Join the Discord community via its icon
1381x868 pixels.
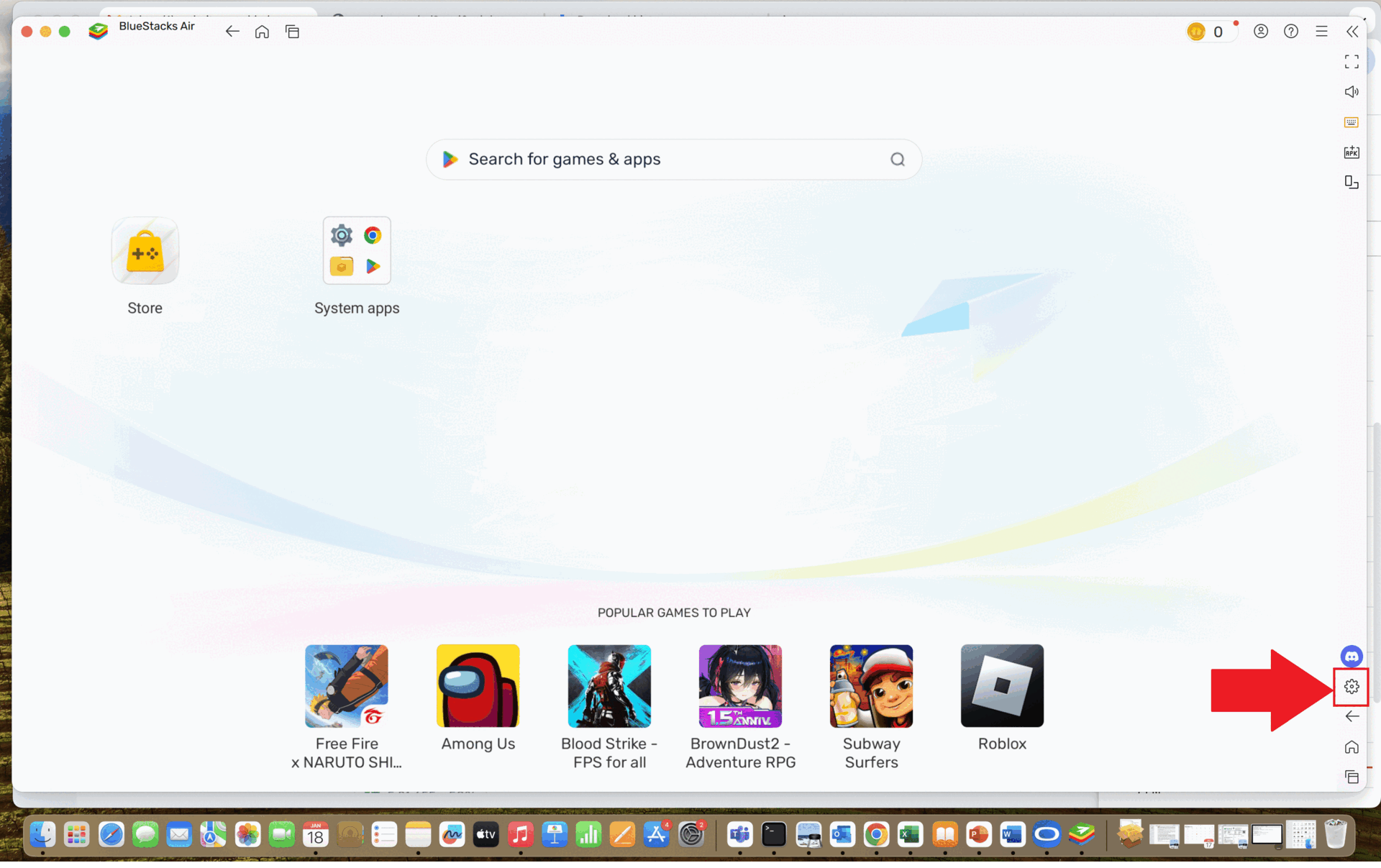(1351, 656)
